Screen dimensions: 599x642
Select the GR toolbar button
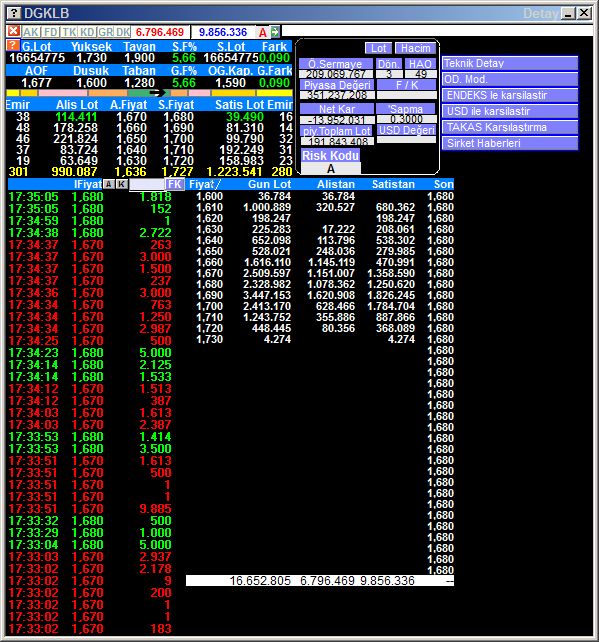(105, 32)
